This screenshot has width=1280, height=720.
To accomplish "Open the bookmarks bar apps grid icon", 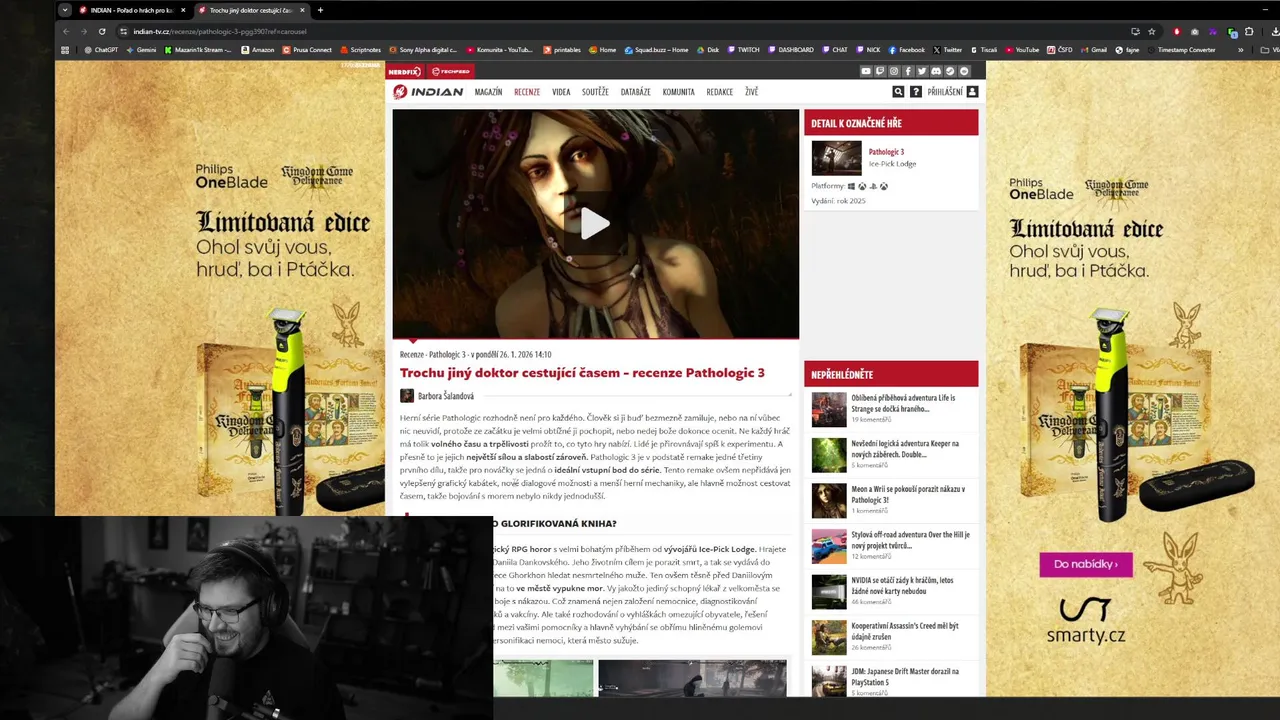I will [x=65, y=49].
